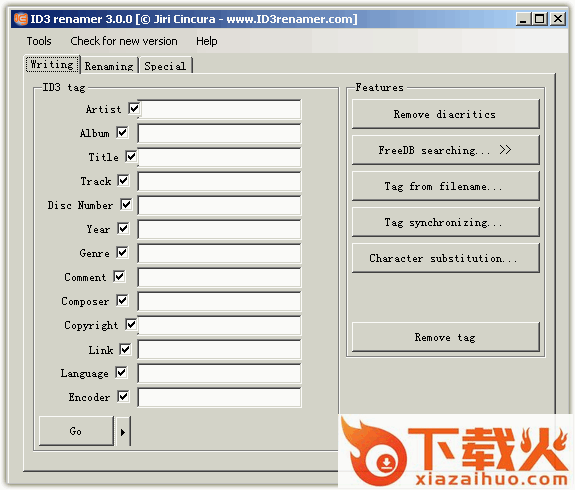Minimize the ID3 renamer window
Image resolution: width=575 pixels, height=490 pixels.
tap(523, 19)
